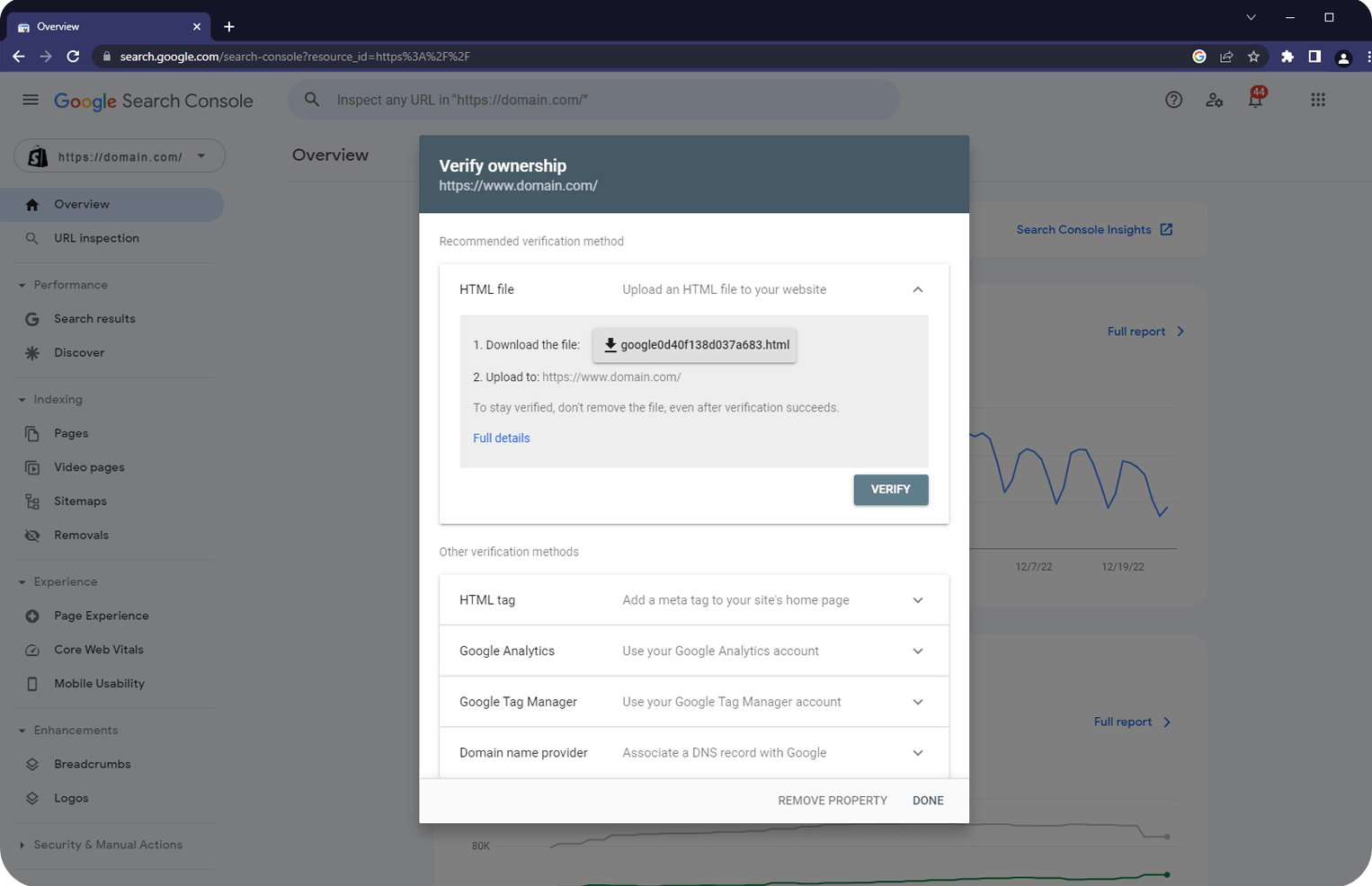This screenshot has height=886, width=1372.
Task: Open the Help question mark icon
Action: pos(1173,100)
